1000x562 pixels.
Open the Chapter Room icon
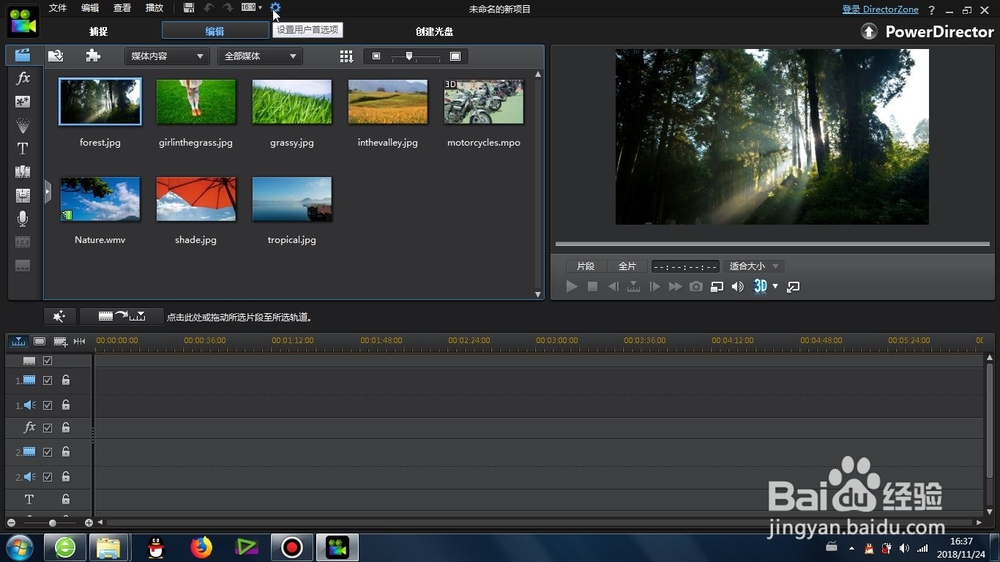coord(22,242)
